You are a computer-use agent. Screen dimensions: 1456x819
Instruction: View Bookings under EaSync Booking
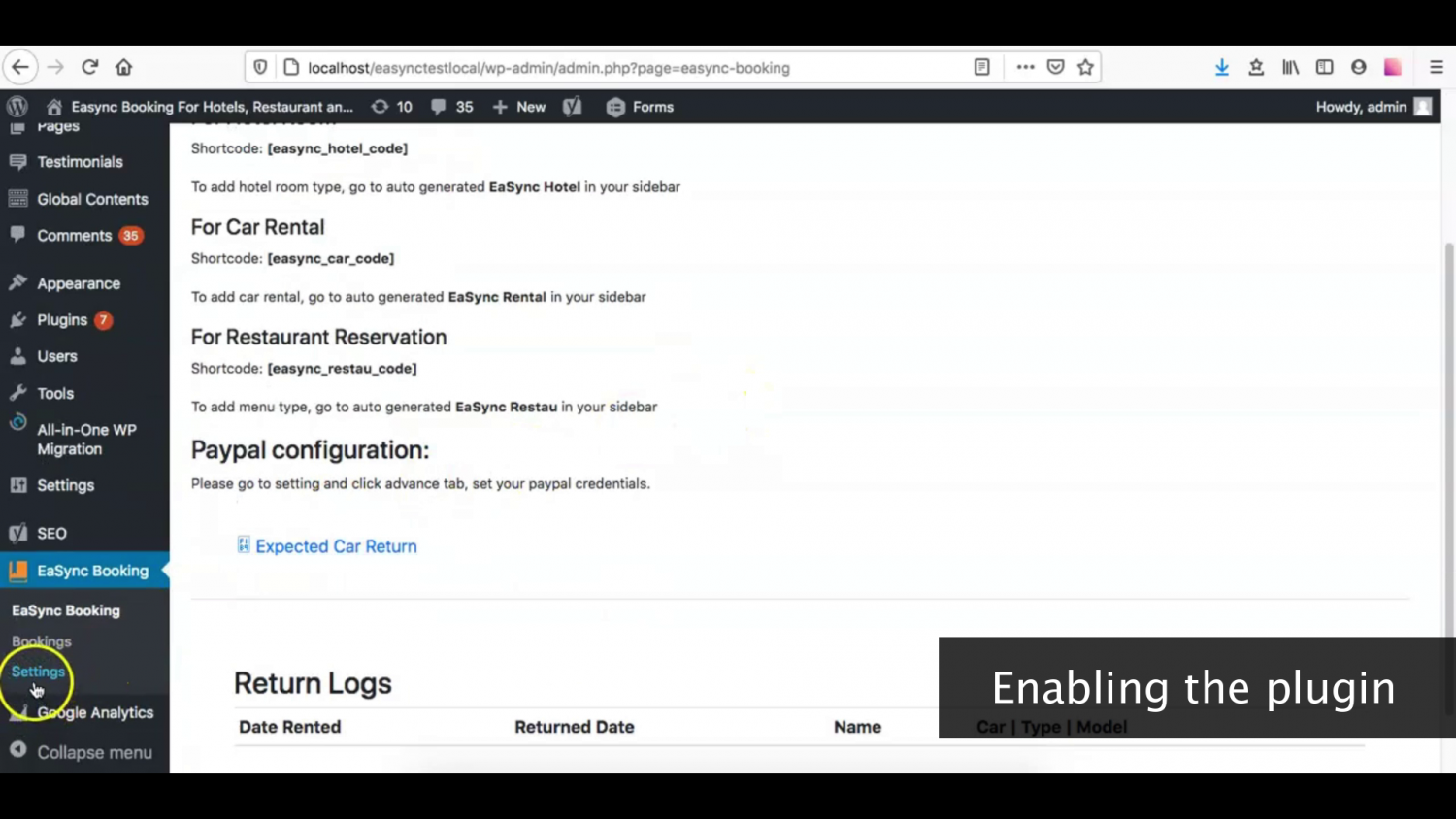[41, 641]
